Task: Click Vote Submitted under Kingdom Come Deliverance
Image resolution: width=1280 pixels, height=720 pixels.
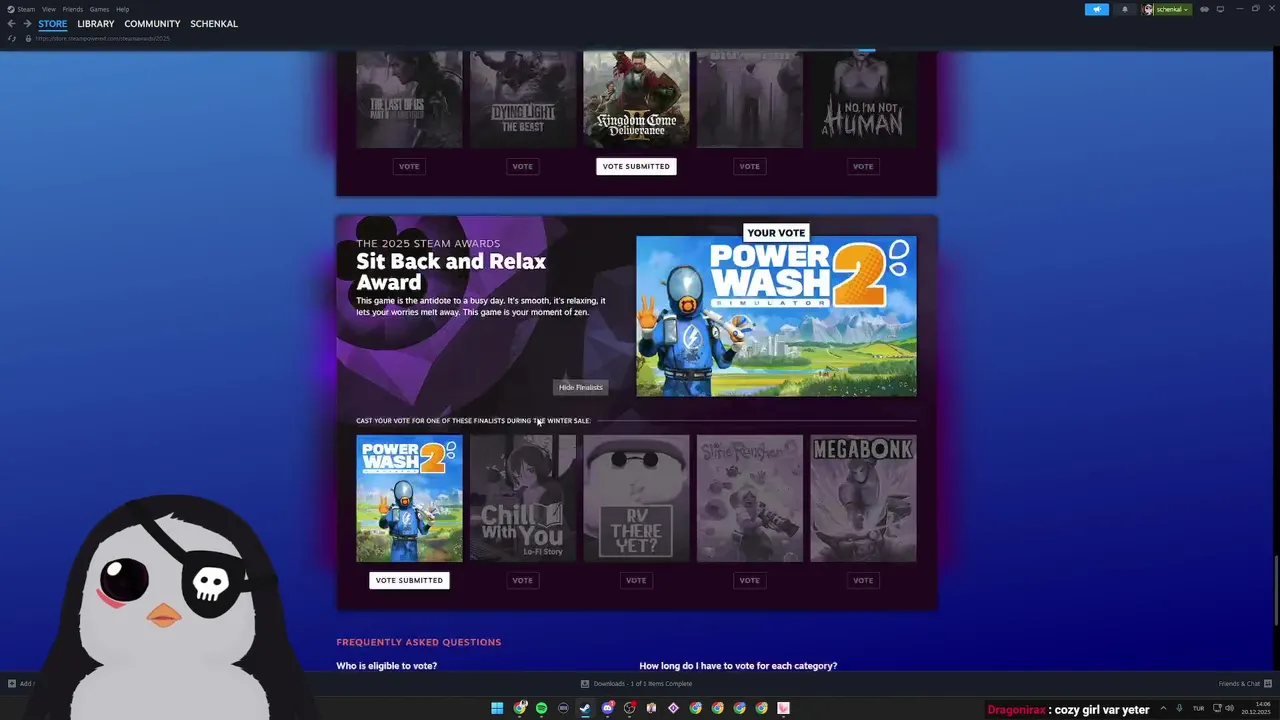Action: click(x=636, y=166)
